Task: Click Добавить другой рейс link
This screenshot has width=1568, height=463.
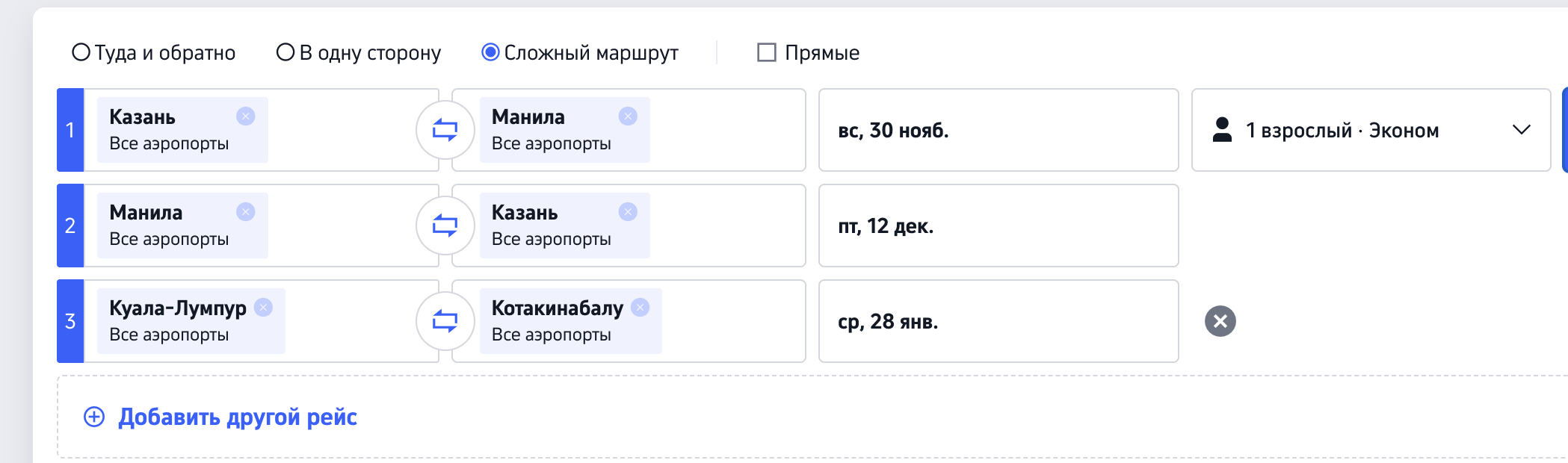Action: click(x=238, y=417)
